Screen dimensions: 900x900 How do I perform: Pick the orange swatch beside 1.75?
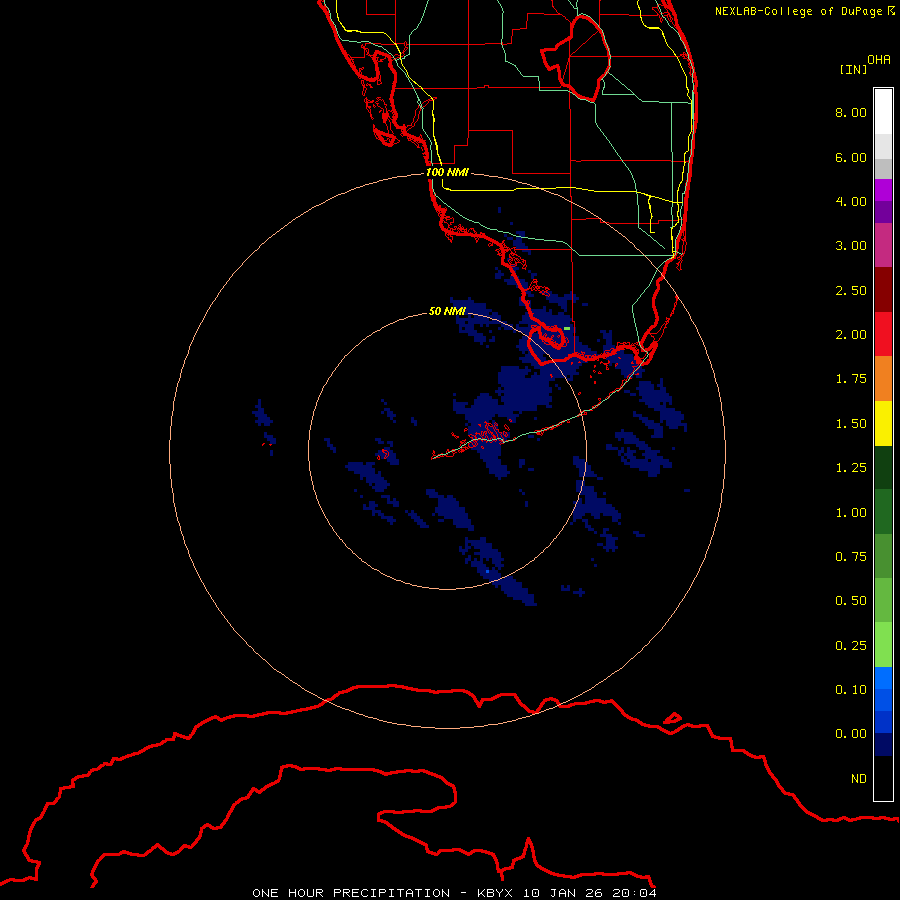pos(883,379)
